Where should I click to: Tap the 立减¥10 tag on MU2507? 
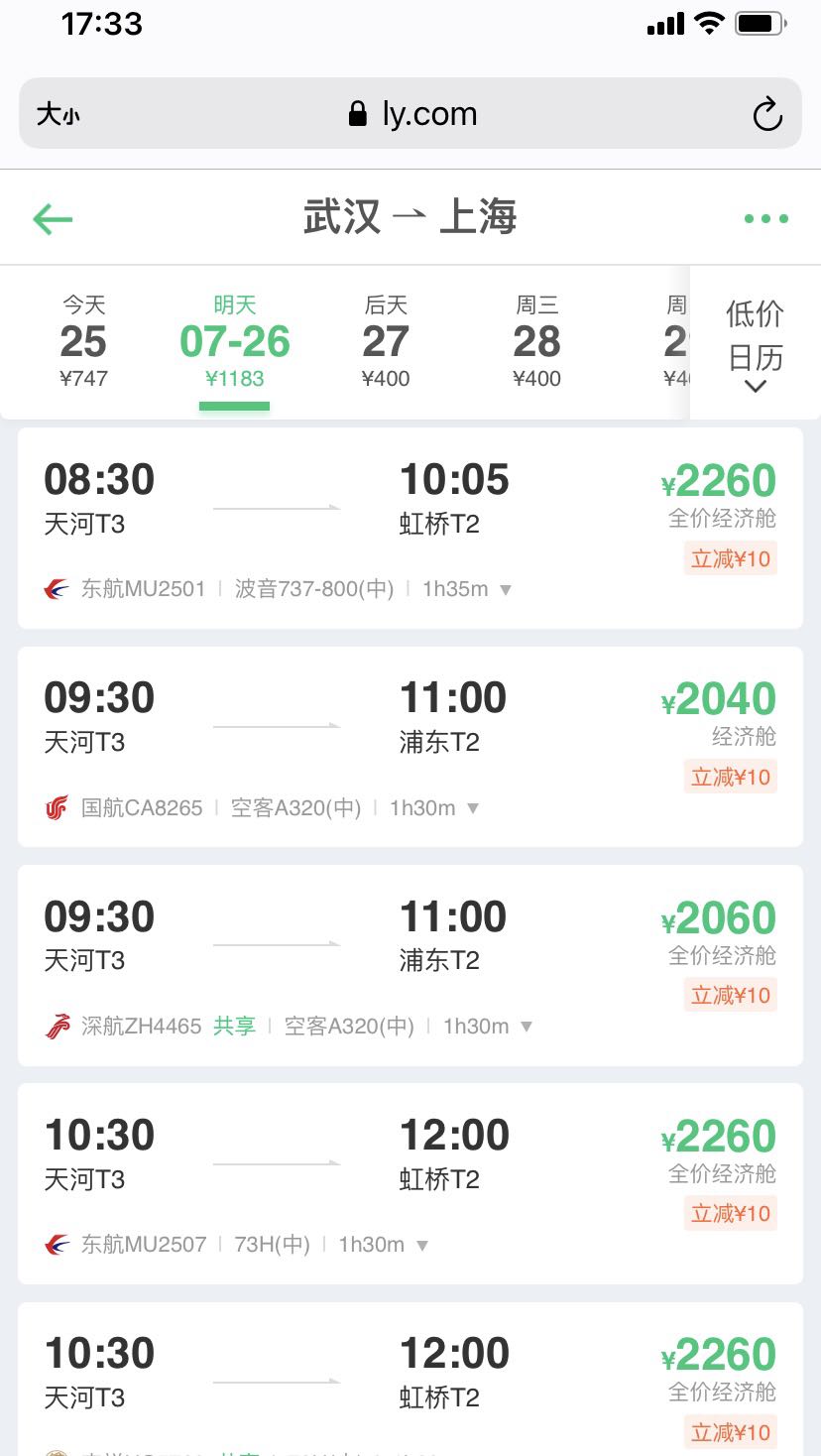coord(730,1213)
